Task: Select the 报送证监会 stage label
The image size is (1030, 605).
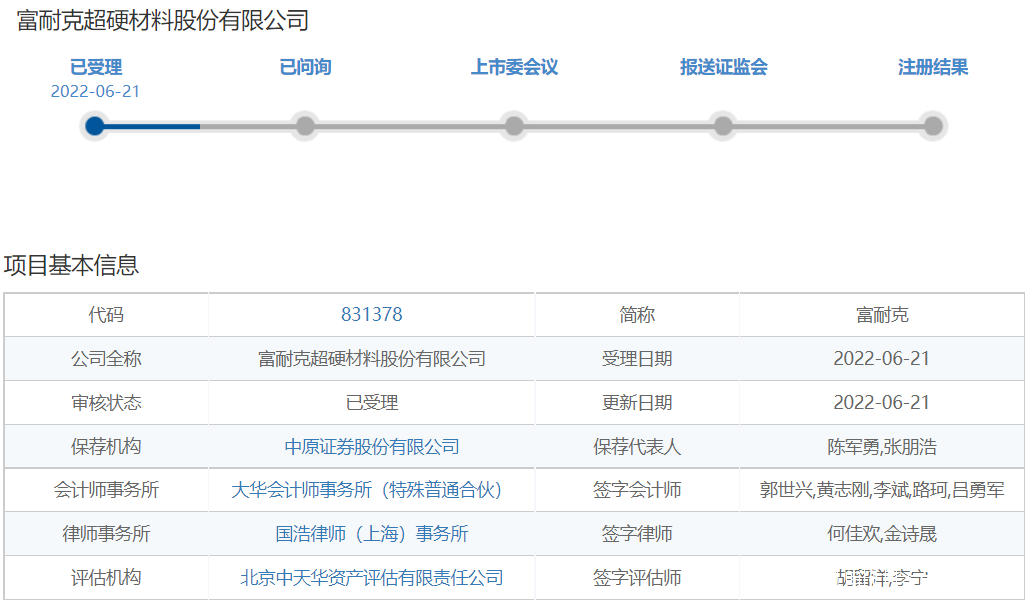Action: (724, 68)
